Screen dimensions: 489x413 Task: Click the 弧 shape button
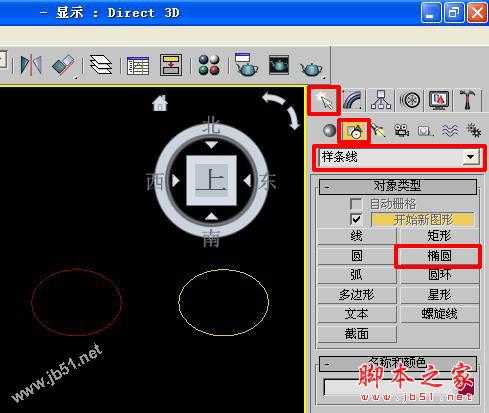coord(357,275)
